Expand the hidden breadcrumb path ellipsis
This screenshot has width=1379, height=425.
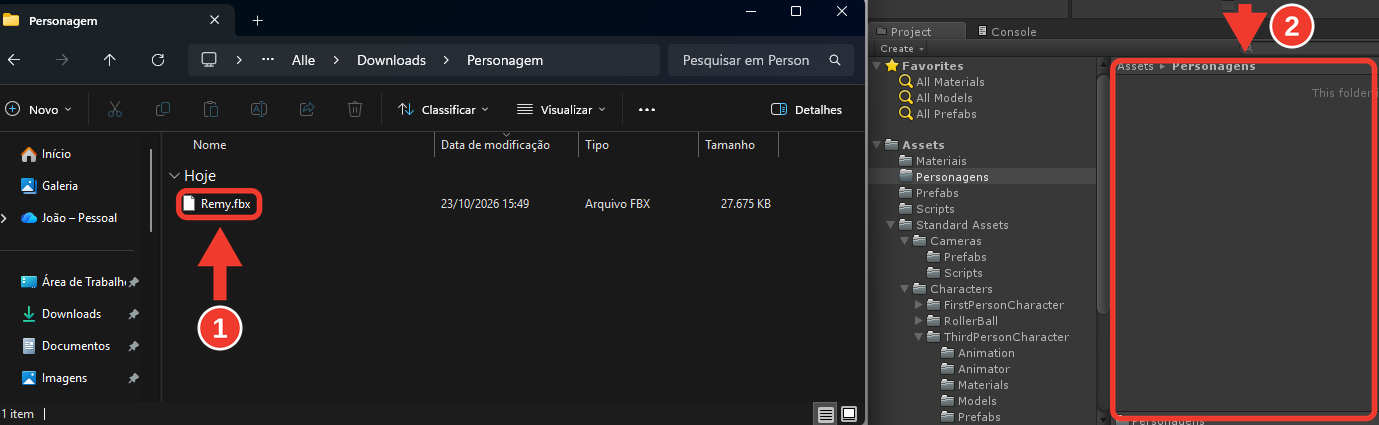point(268,60)
